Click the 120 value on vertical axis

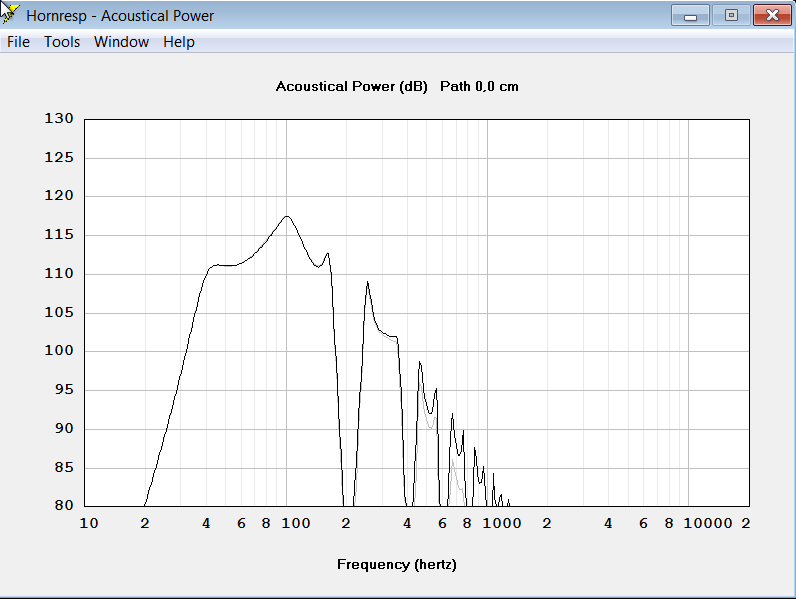point(59,195)
